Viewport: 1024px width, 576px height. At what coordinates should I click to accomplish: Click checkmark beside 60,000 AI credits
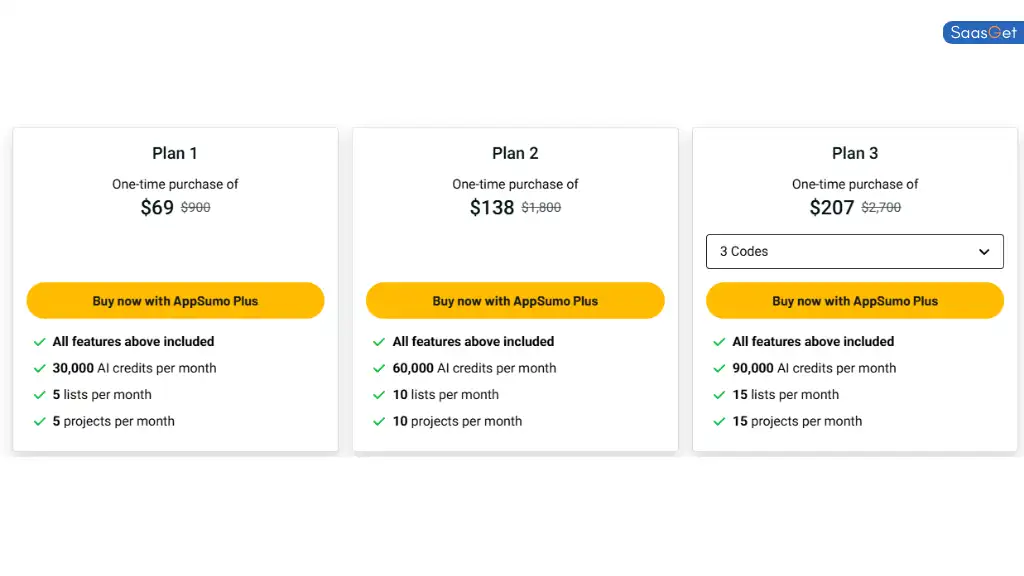coord(379,368)
